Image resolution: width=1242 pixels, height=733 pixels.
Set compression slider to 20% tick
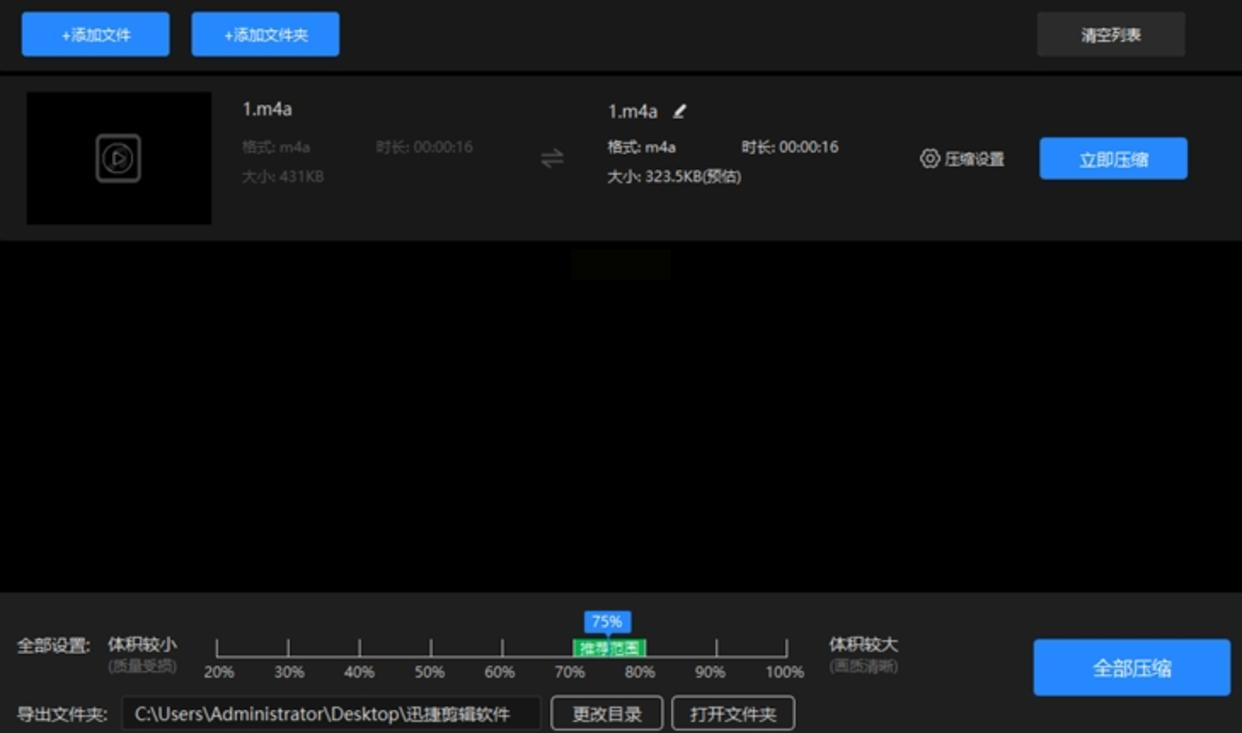tap(217, 649)
